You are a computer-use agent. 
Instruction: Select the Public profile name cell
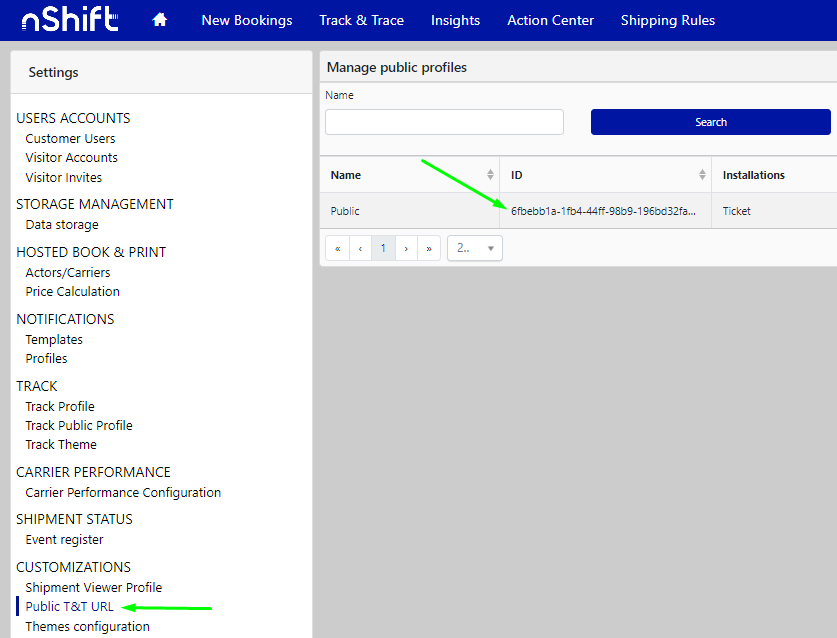(x=345, y=211)
